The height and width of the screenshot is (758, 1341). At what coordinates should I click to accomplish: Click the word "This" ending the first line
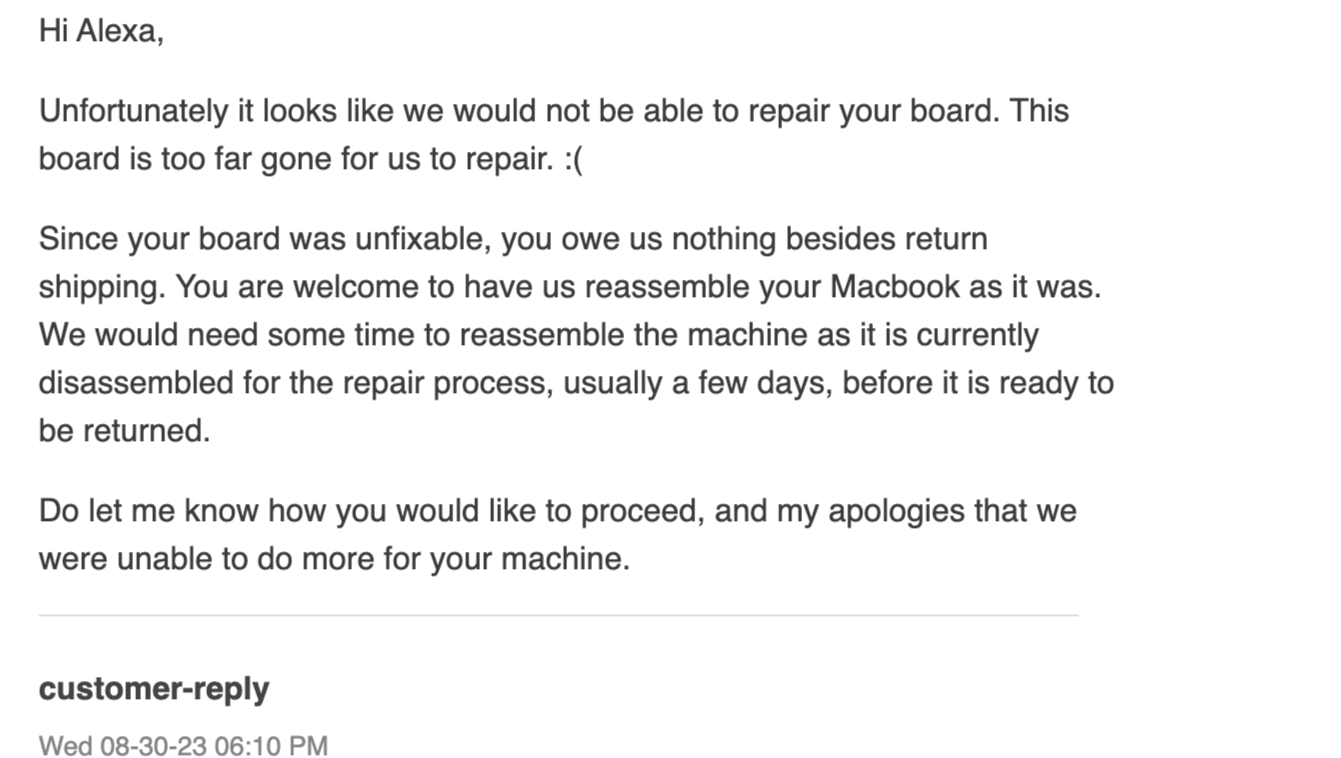pos(1039,111)
